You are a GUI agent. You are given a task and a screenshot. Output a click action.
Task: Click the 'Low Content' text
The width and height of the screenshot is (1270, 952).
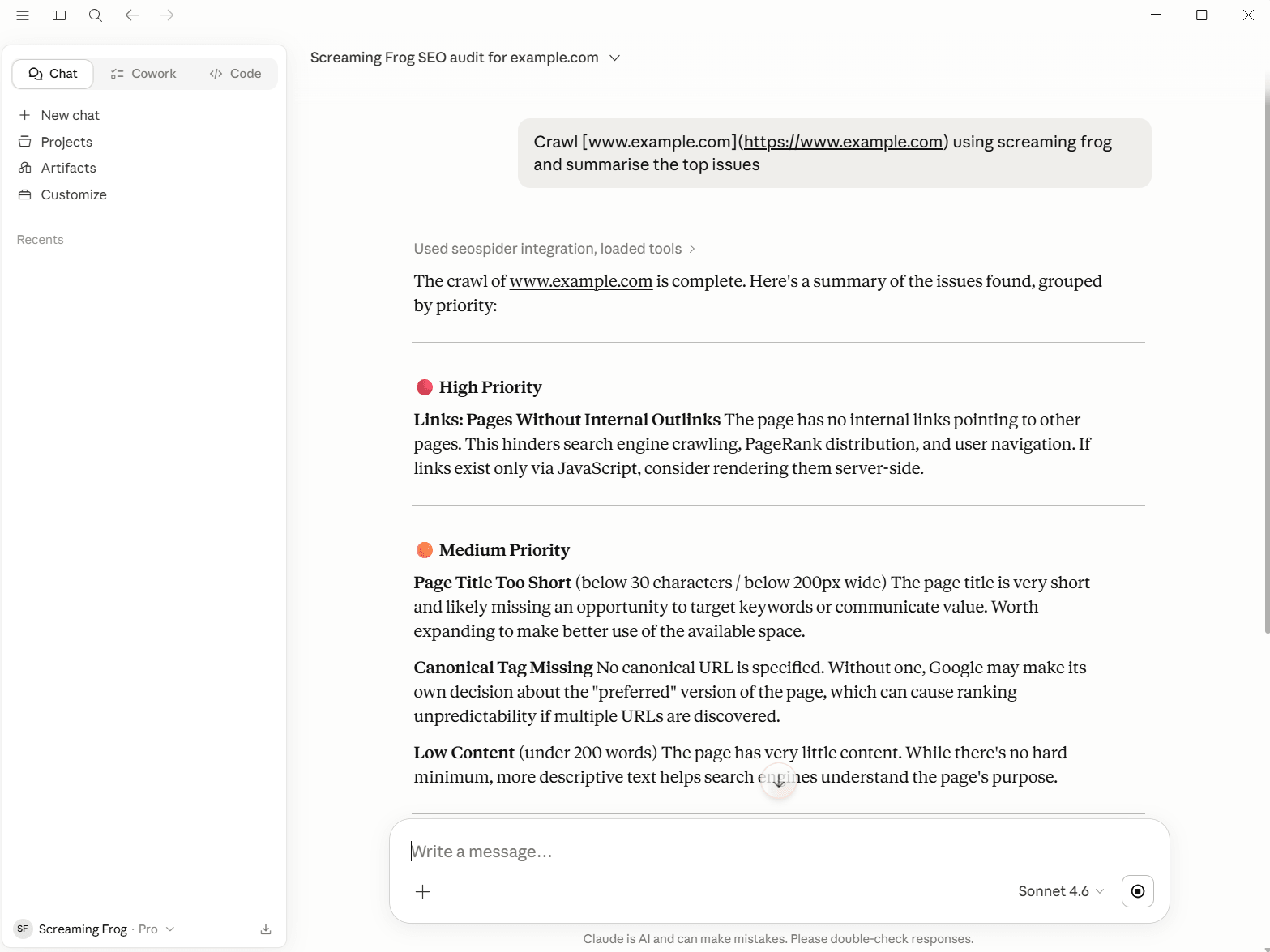coord(464,753)
